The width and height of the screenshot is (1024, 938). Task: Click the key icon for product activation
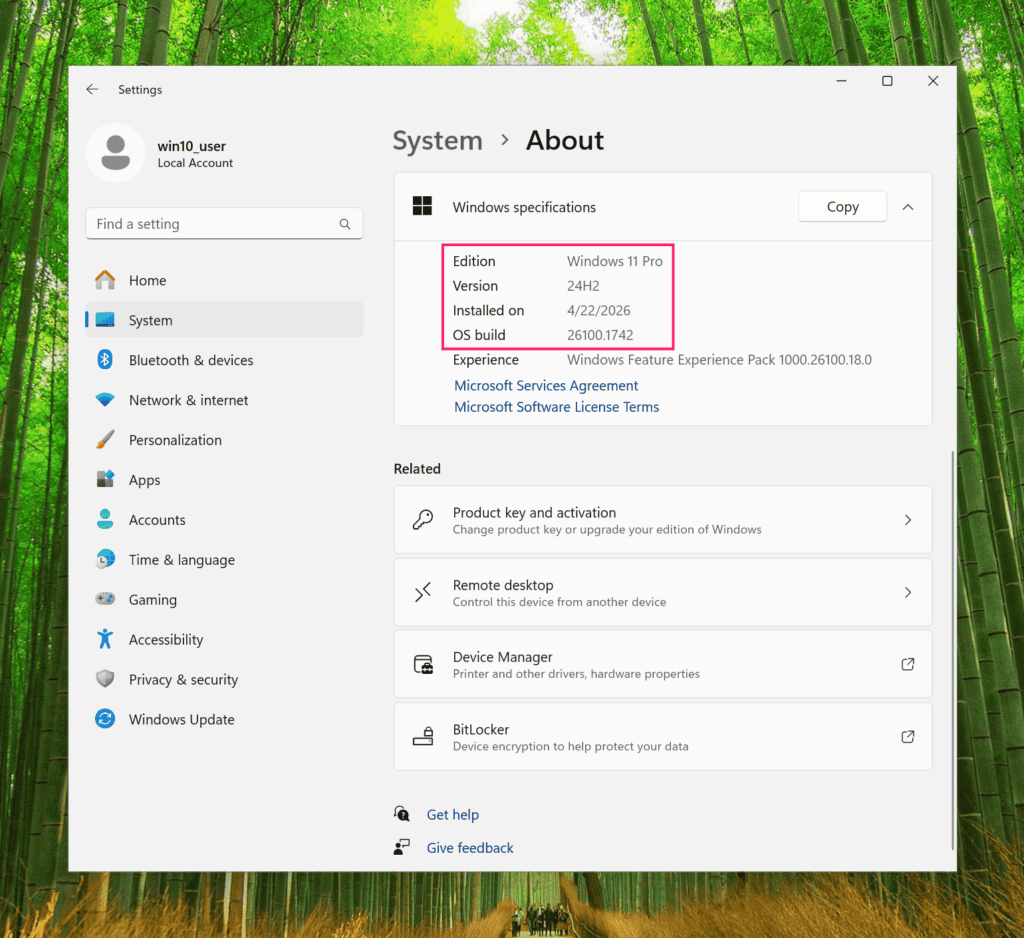pos(423,520)
